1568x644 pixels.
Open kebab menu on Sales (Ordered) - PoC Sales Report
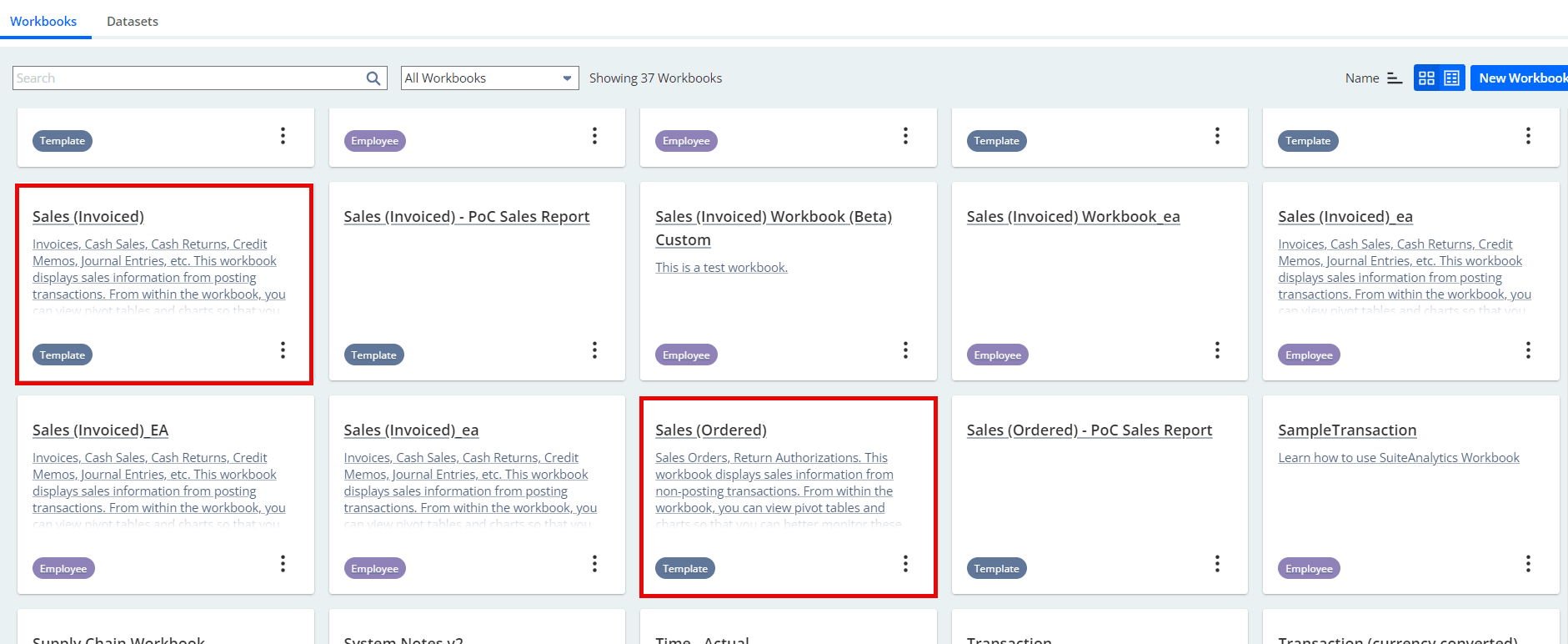pyautogui.click(x=1217, y=563)
